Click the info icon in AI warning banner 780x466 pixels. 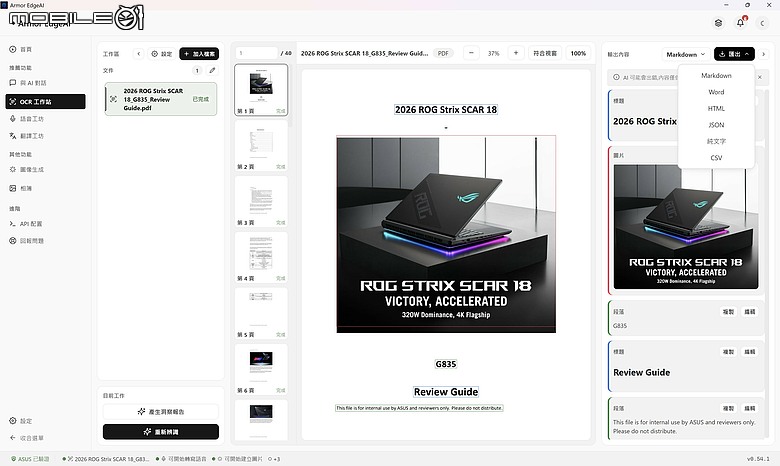[x=616, y=77]
